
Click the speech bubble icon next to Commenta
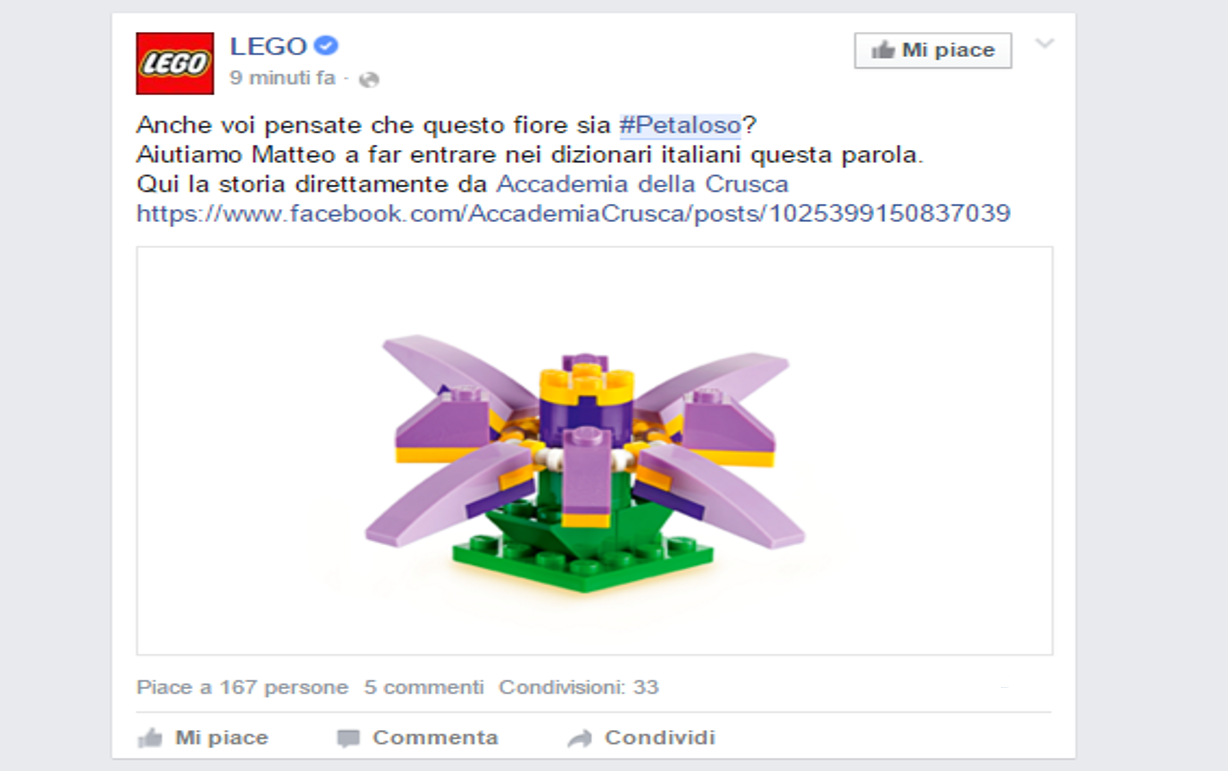click(348, 739)
